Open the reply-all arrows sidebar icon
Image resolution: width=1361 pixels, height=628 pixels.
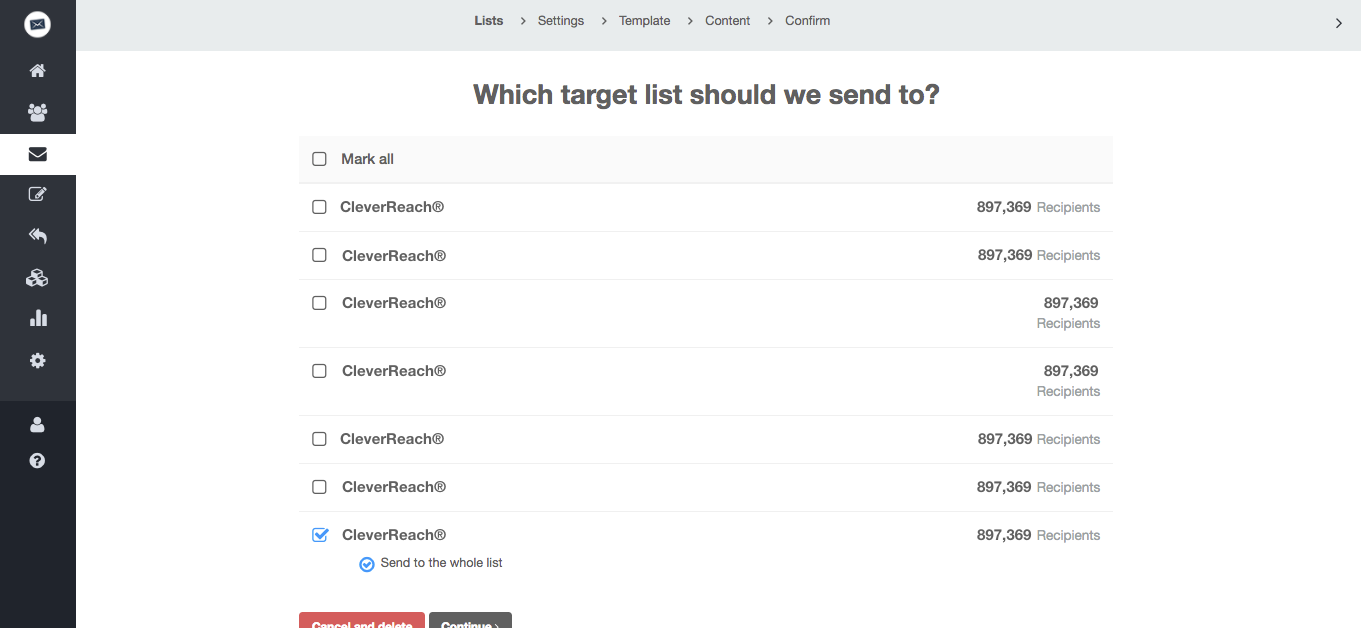click(x=37, y=236)
